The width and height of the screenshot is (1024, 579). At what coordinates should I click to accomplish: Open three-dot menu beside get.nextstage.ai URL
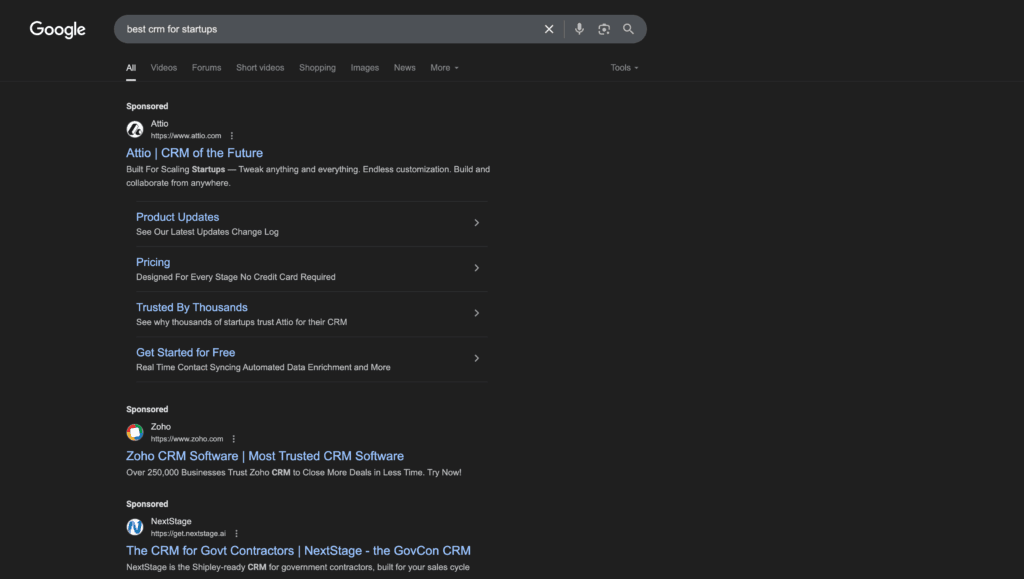coord(236,533)
